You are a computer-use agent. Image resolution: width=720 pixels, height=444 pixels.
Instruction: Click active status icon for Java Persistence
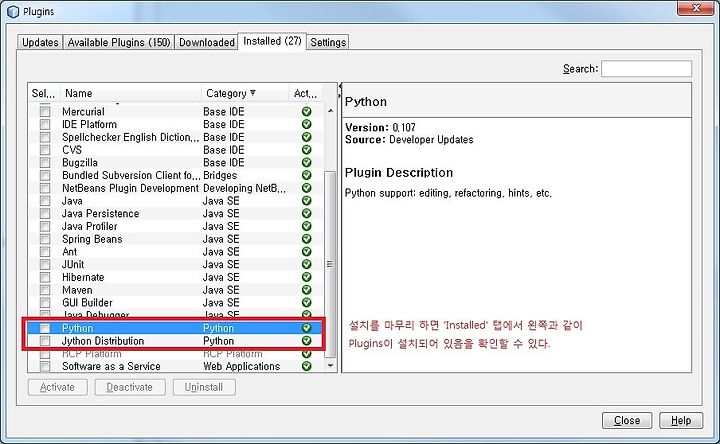[307, 214]
